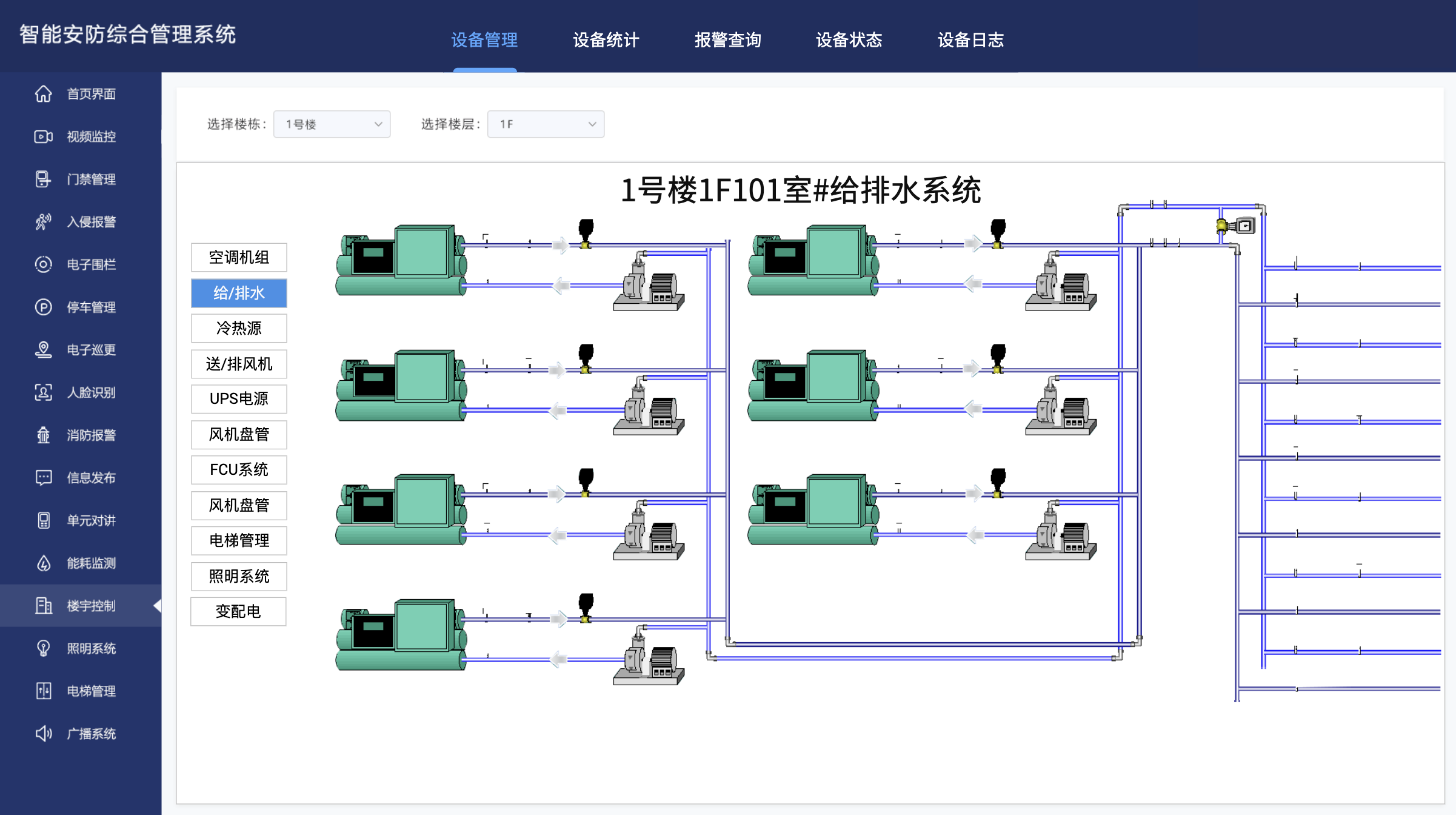Viewport: 1456px width, 815px height.
Task: Open 视频监控 camera icon in sidebar
Action: click(43, 136)
